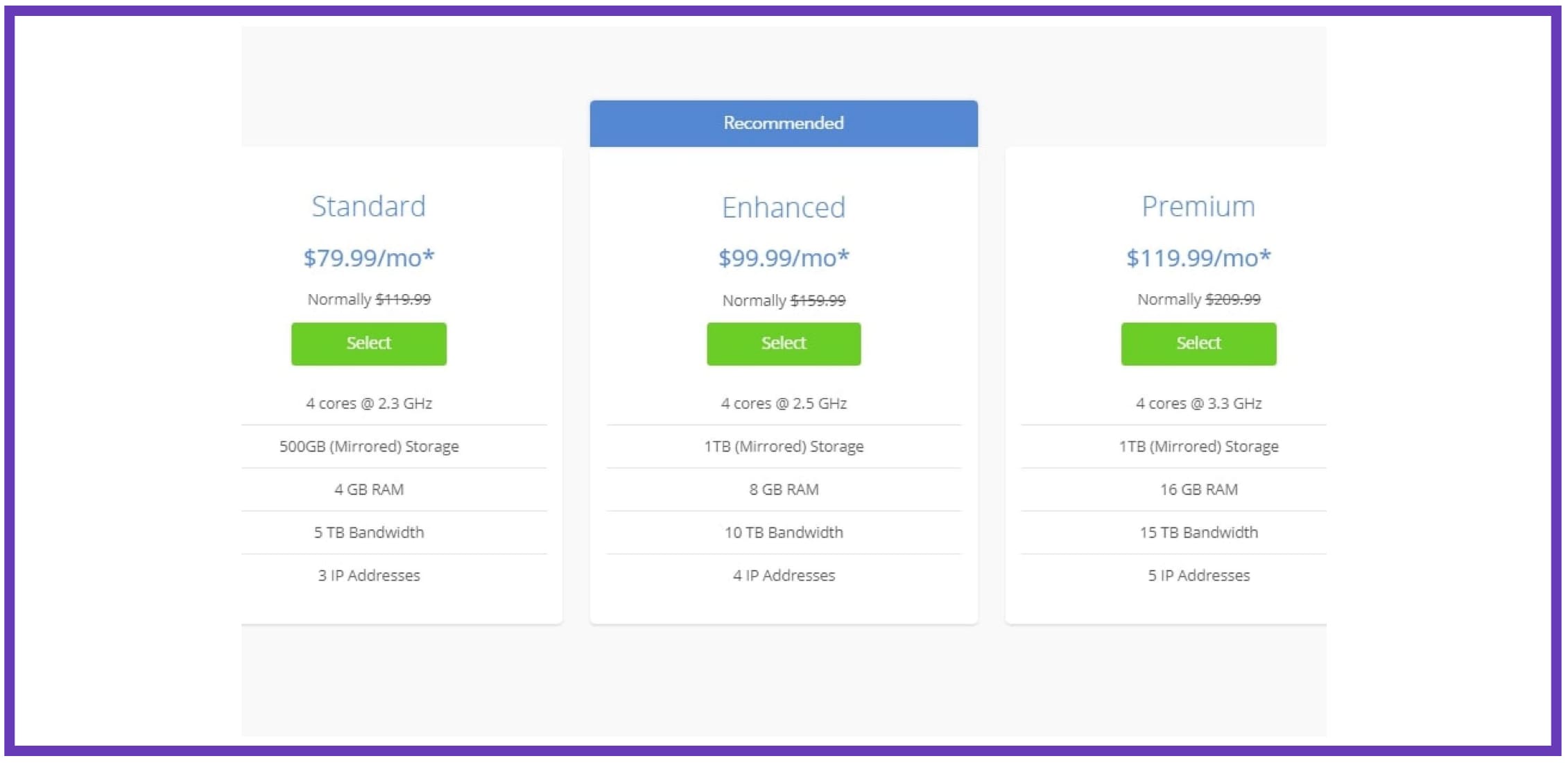Select the Standard plan button

coord(369,343)
